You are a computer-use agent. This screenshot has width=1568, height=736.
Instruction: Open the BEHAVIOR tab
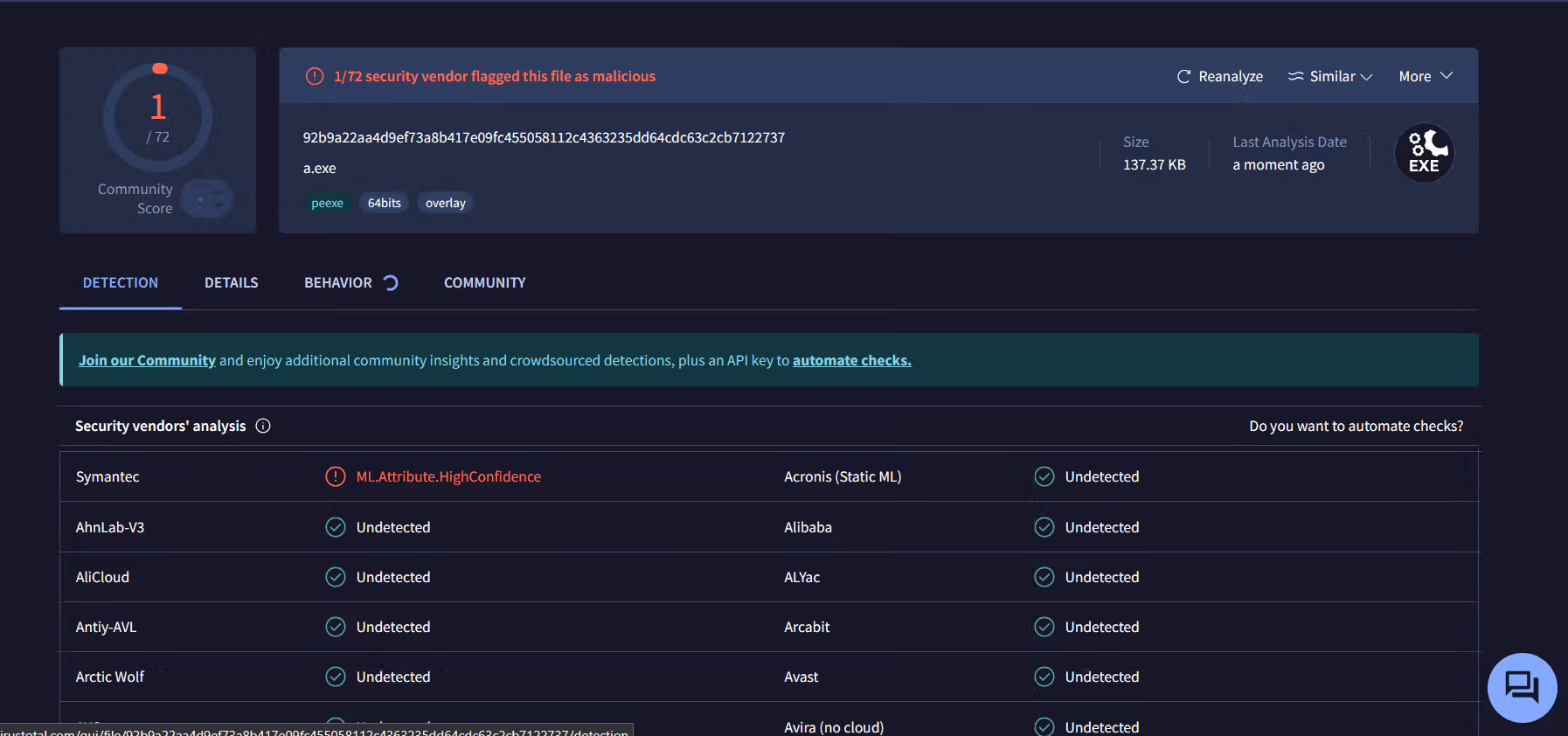[x=338, y=282]
